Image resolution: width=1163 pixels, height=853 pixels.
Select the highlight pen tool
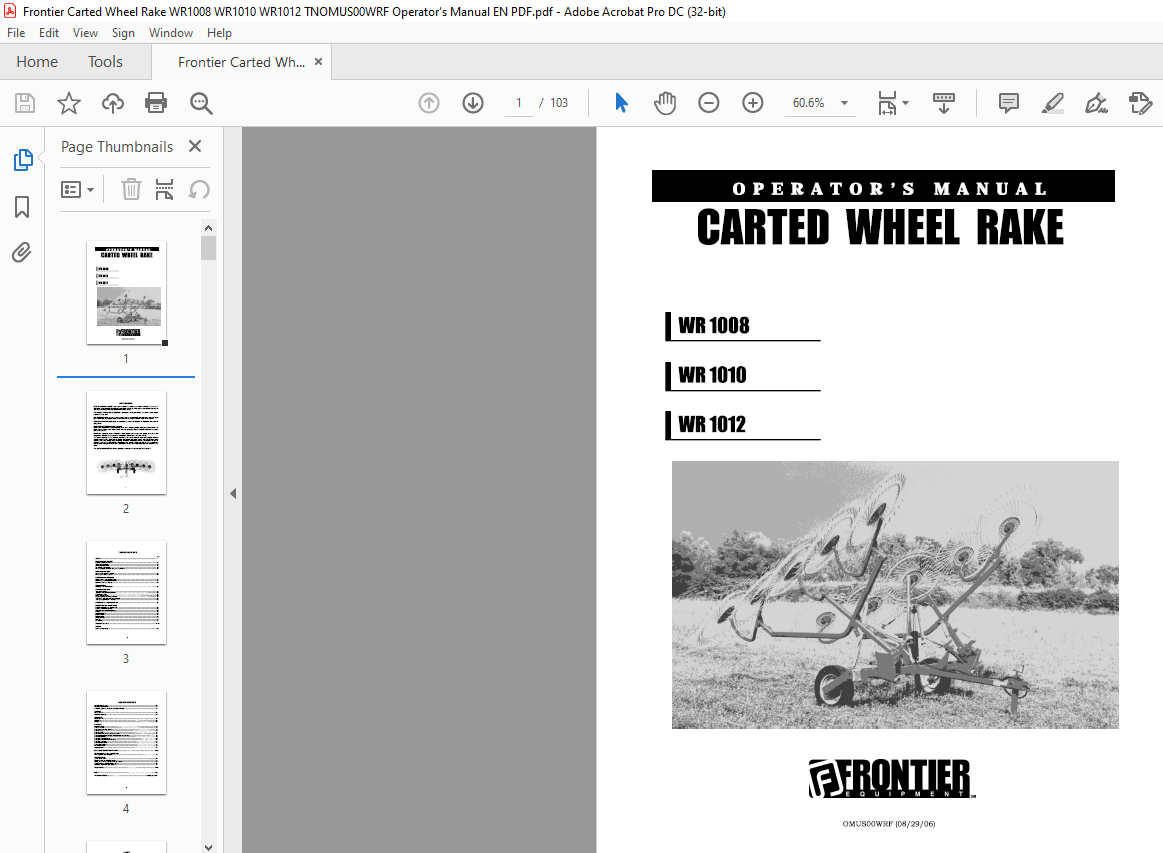[x=1052, y=103]
